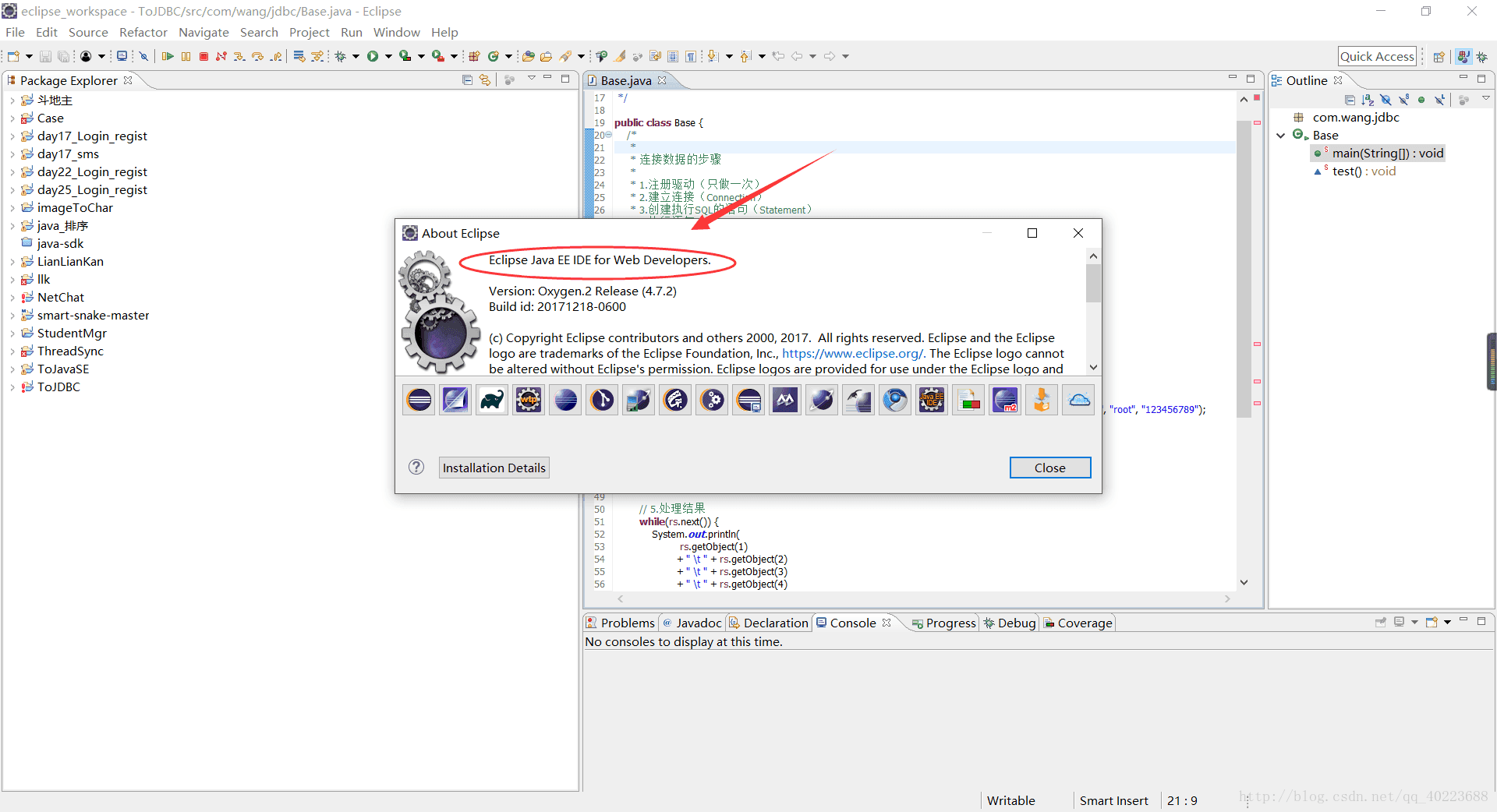Toggle Mark Occurrences in toolbar
Viewport: 1497px width, 812px height.
(x=620, y=56)
